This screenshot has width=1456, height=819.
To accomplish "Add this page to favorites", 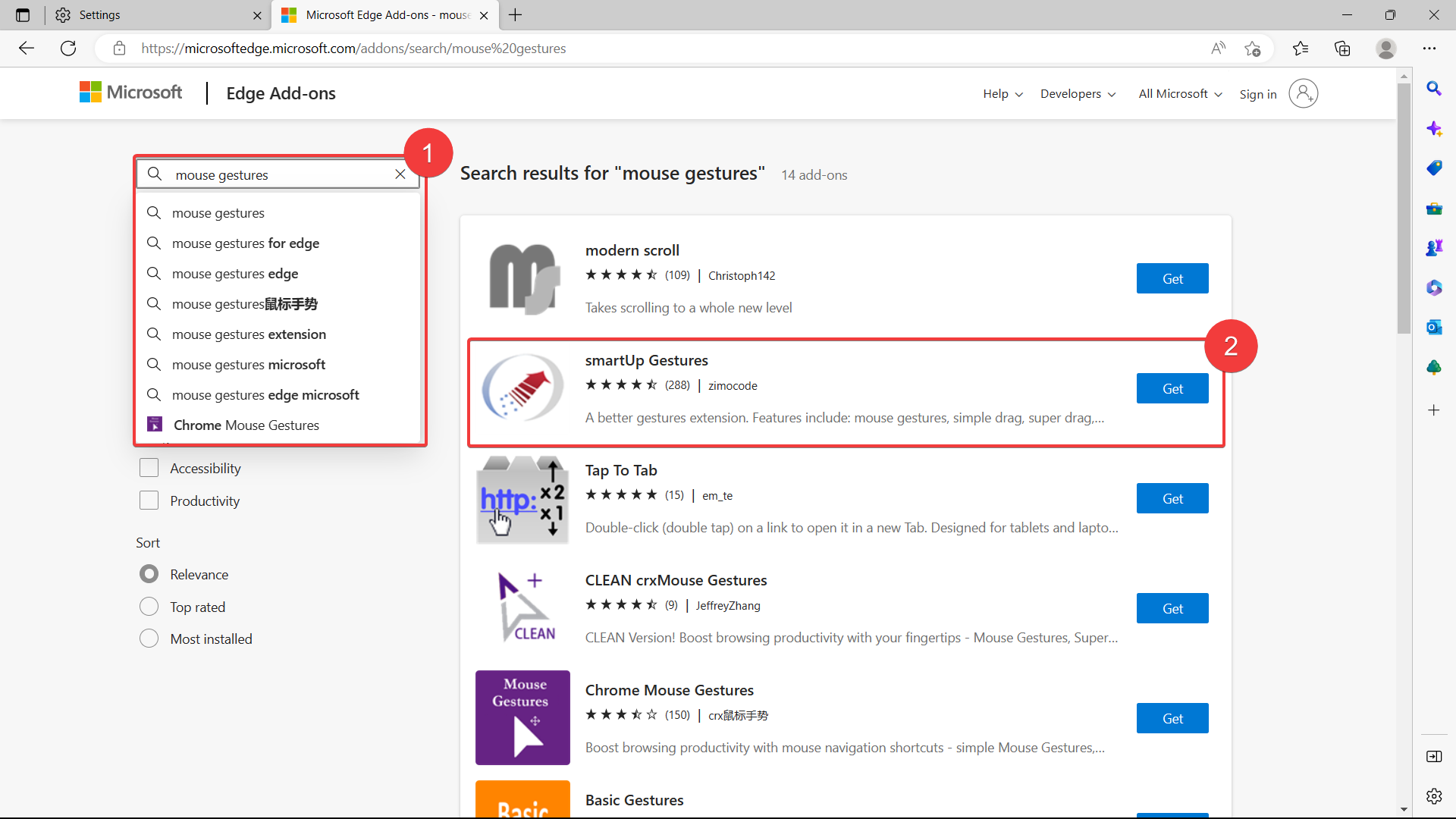I will point(1253,49).
